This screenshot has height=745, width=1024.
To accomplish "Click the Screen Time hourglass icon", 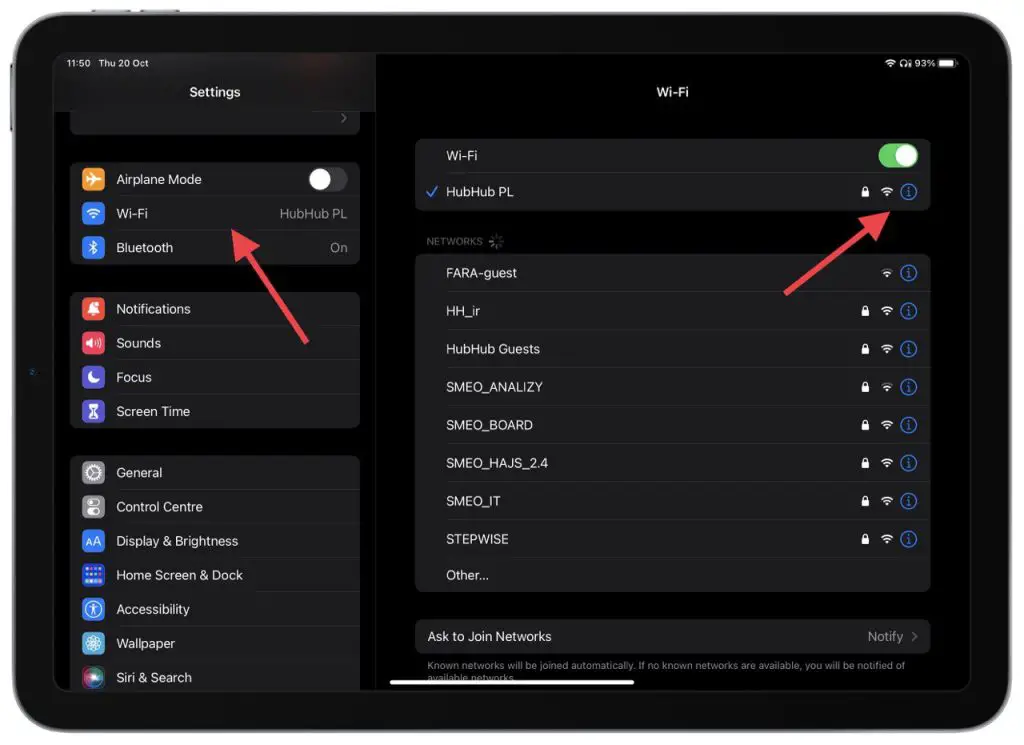I will click(x=93, y=411).
